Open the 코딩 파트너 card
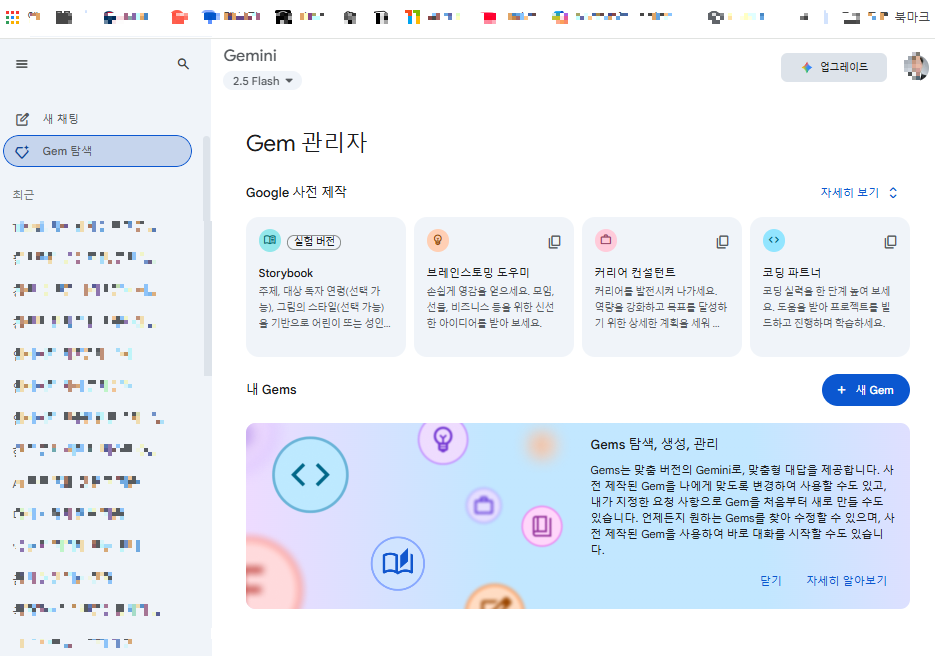 coord(830,287)
